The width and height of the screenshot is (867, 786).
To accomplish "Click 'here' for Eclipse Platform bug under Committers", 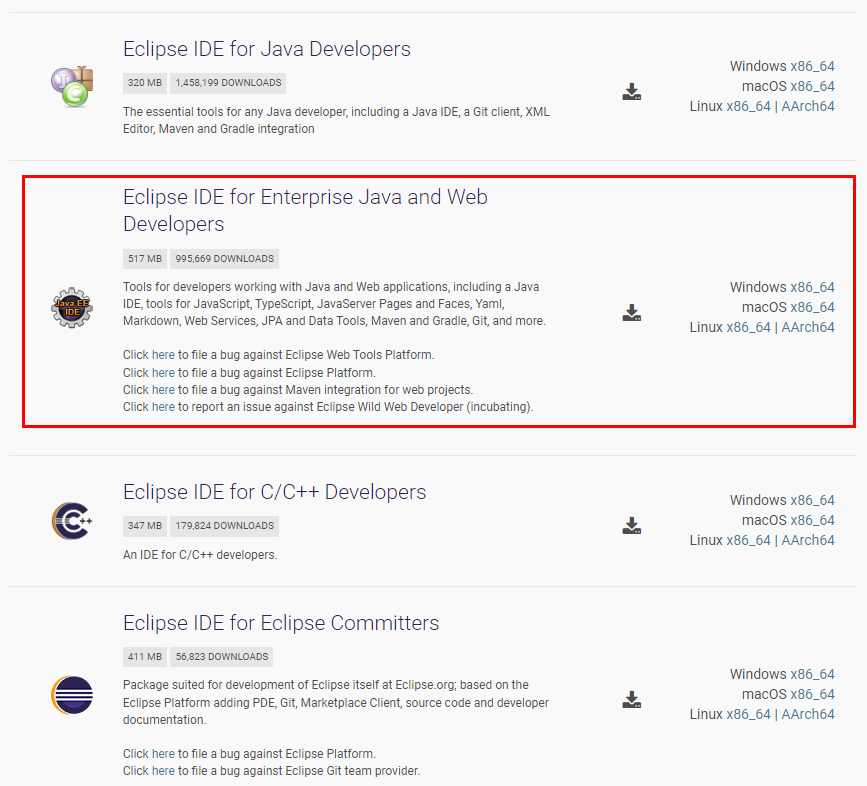I will [163, 754].
